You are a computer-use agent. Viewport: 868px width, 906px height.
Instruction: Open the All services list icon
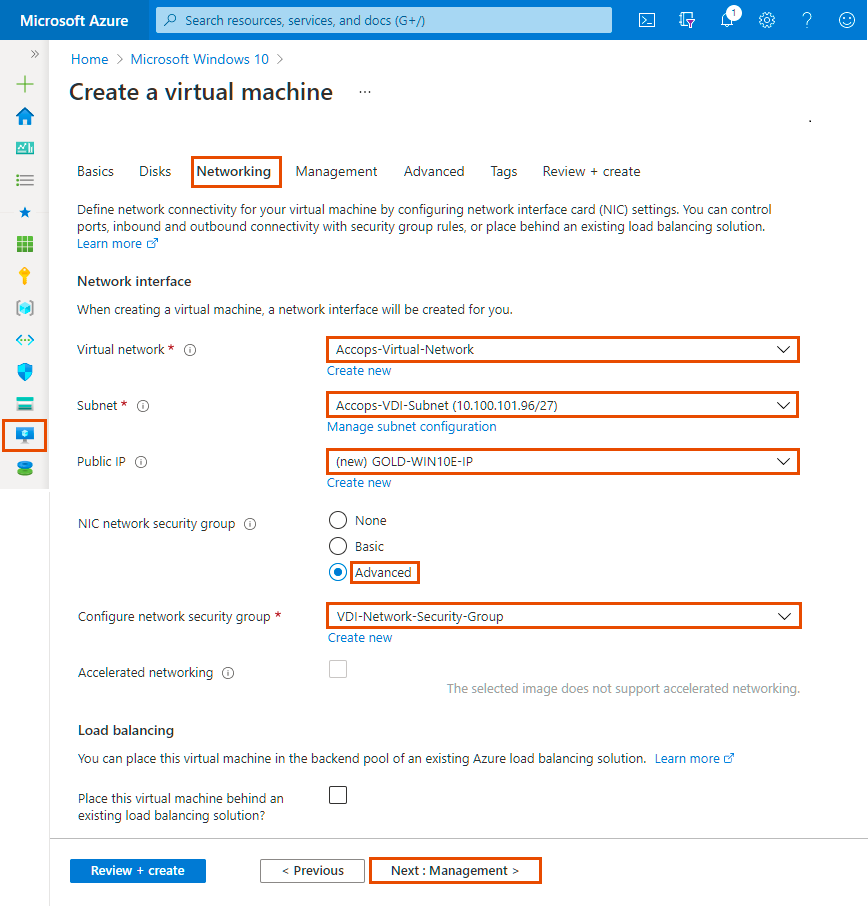click(25, 180)
